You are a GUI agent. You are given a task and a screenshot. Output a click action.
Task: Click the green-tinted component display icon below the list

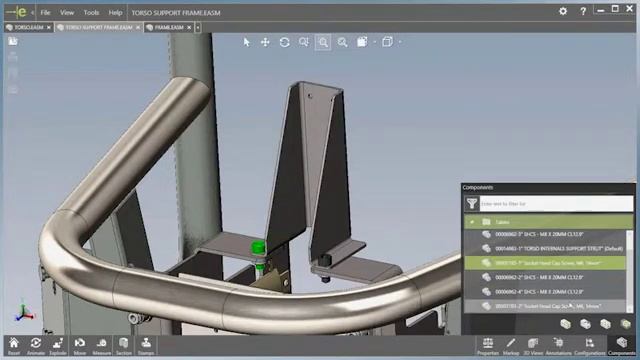click(x=626, y=324)
